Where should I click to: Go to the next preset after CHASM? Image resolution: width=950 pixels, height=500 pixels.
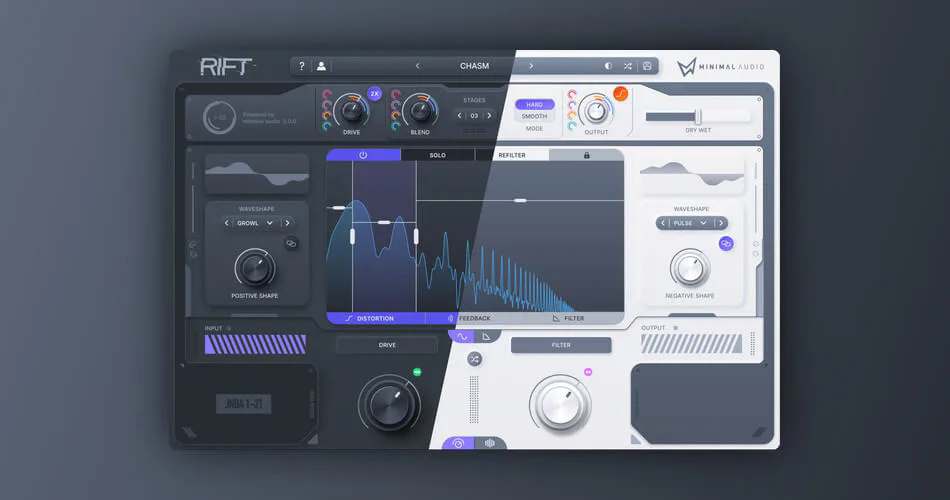[531, 66]
